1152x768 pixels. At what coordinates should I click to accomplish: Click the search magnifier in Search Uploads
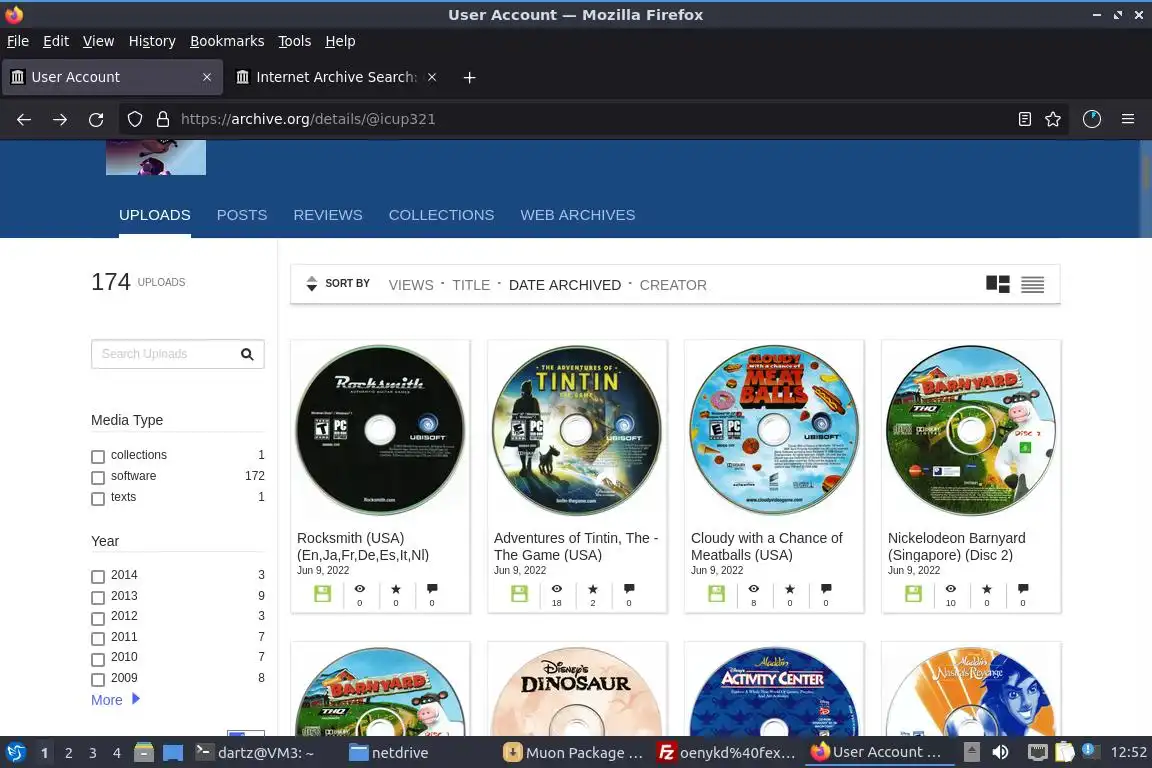click(x=248, y=354)
